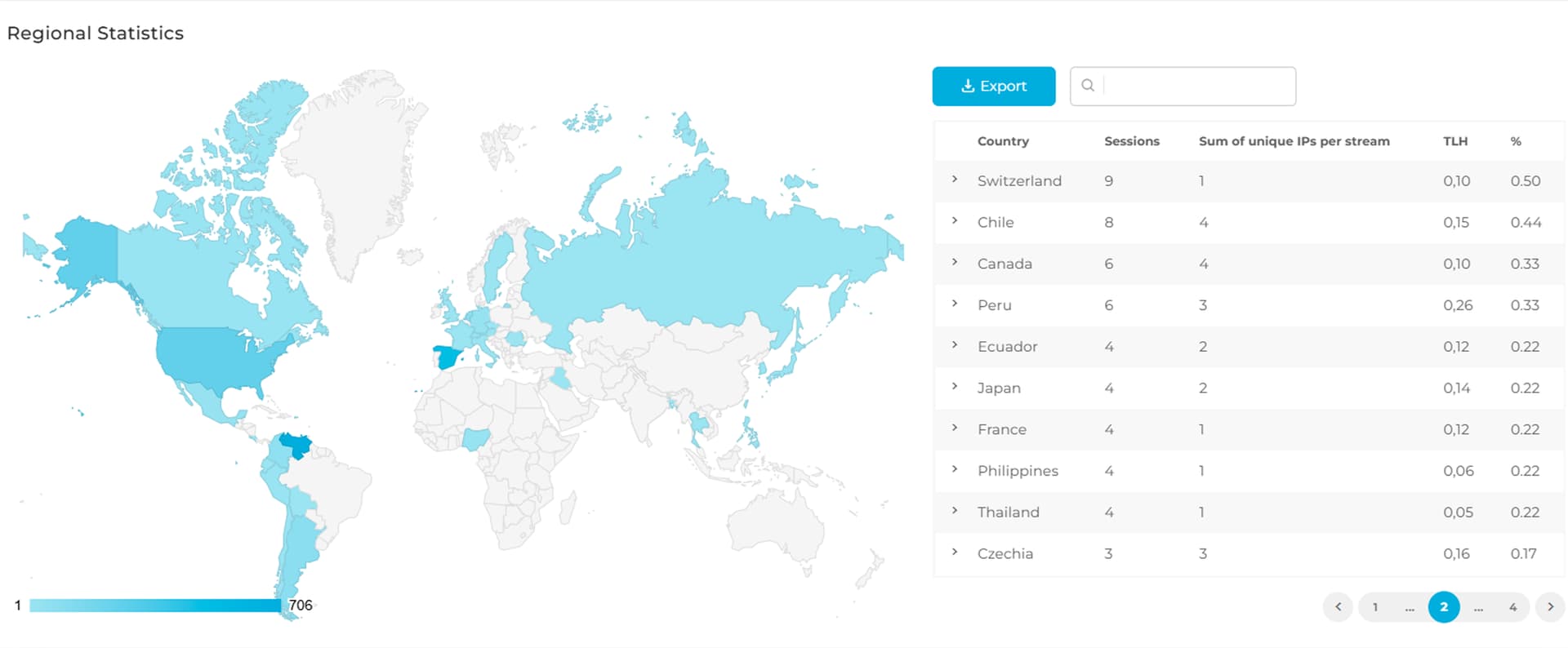Expand the Japan row chevron
Viewport: 1568px width, 648px height.
coord(954,387)
